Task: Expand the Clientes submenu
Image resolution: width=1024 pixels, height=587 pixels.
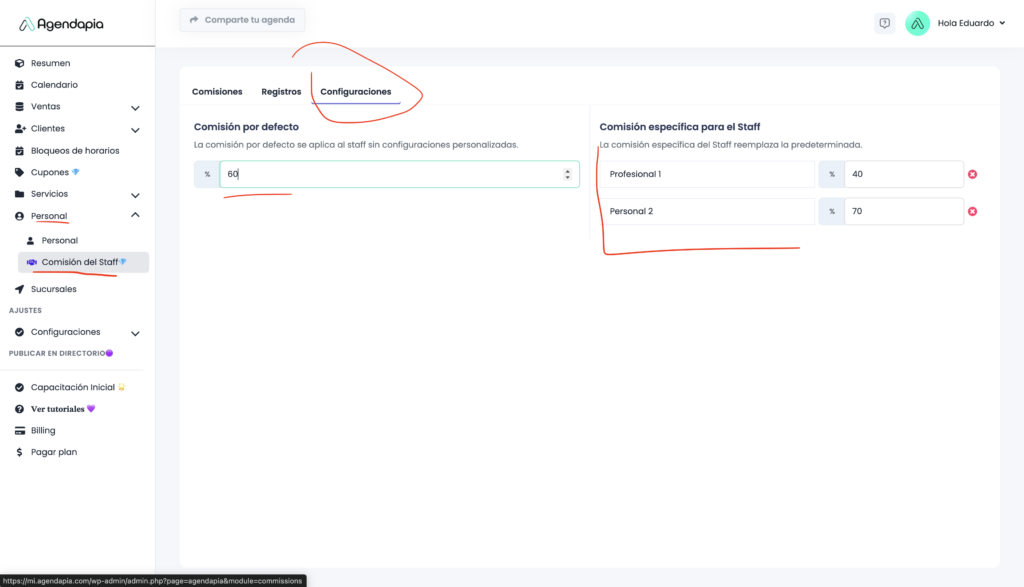Action: [x=135, y=129]
